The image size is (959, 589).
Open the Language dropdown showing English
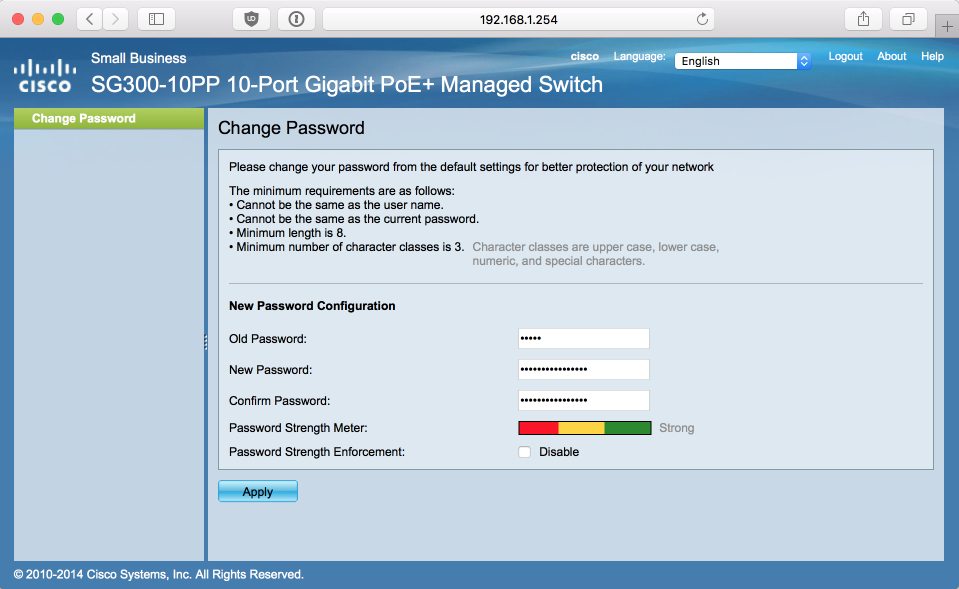coord(742,61)
